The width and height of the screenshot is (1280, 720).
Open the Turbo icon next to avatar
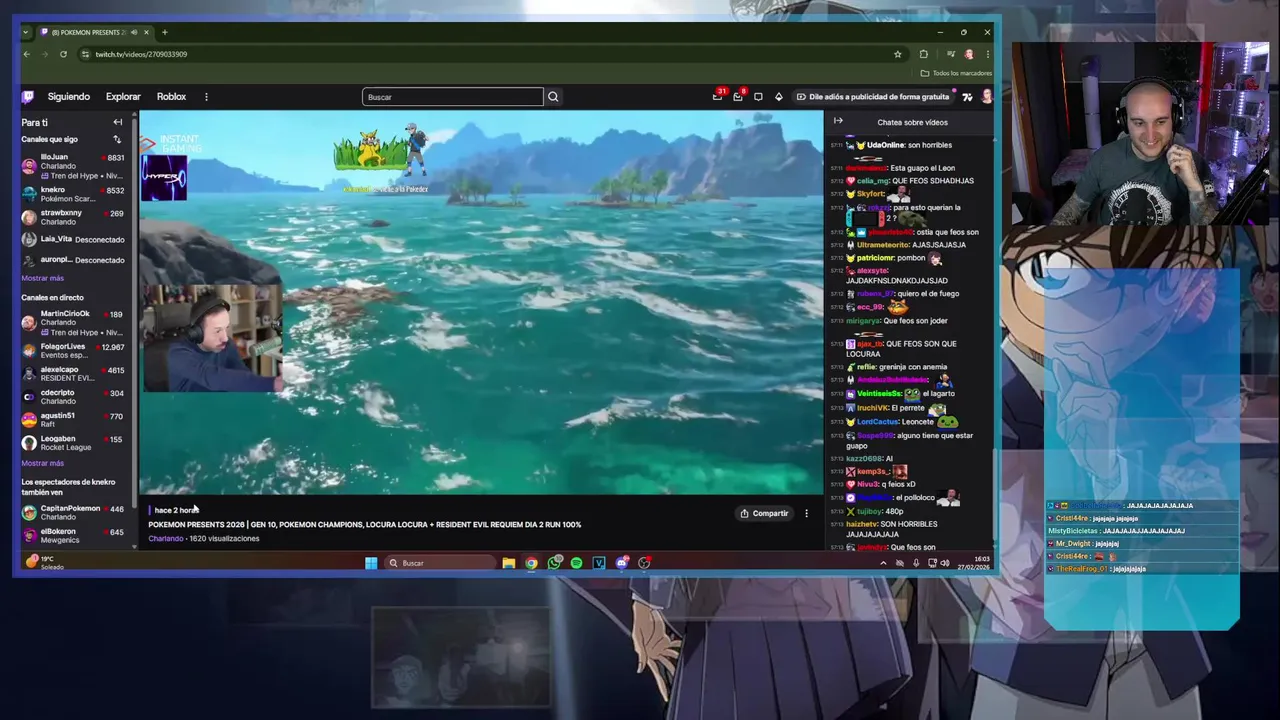(x=967, y=97)
